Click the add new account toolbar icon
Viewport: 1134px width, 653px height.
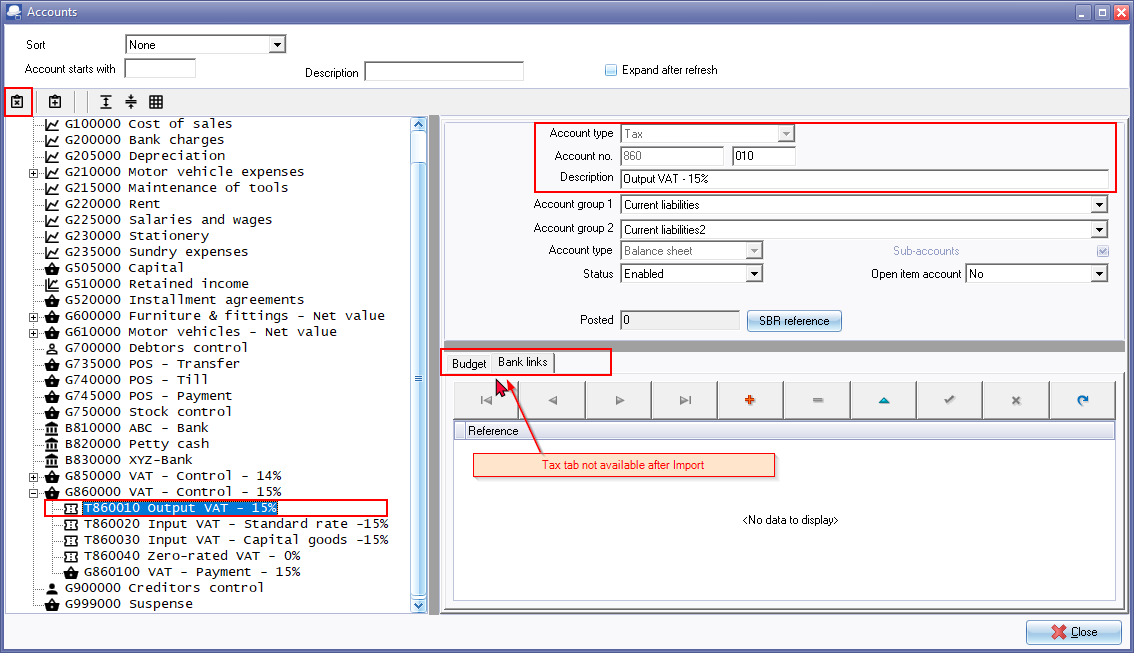[55, 102]
